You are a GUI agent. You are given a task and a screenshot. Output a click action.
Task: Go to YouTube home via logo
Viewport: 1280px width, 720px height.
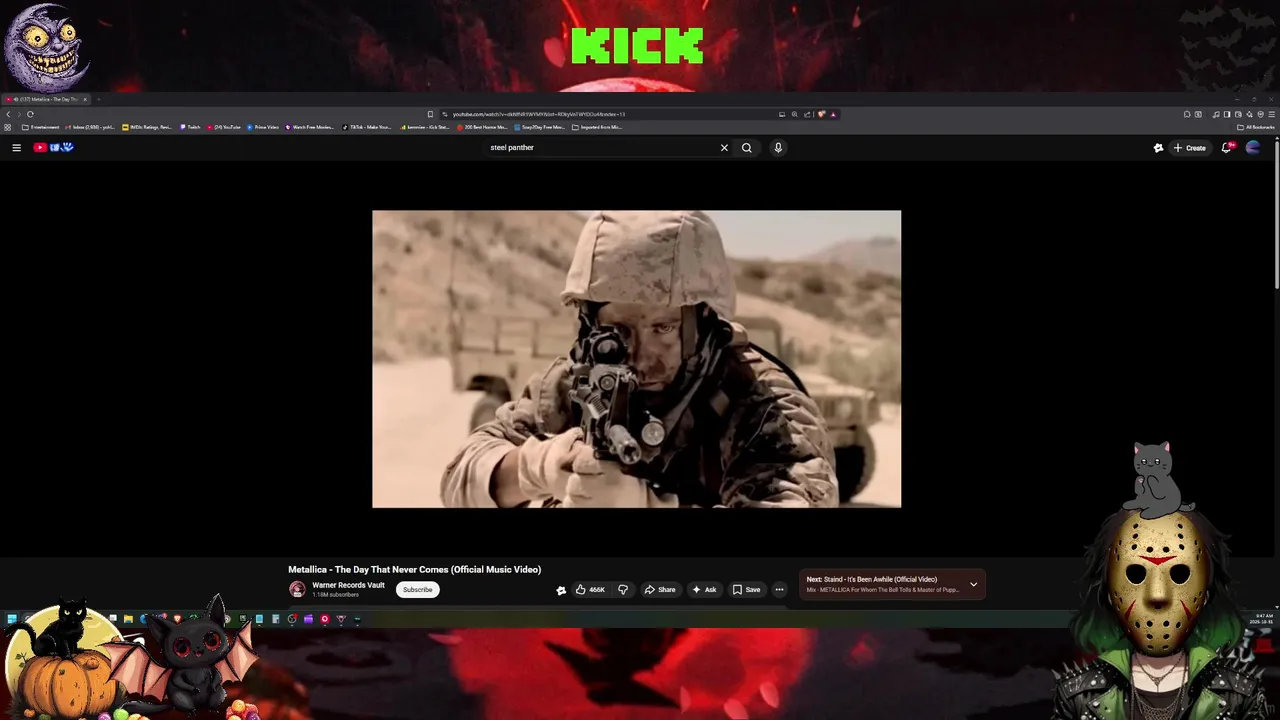(54, 147)
